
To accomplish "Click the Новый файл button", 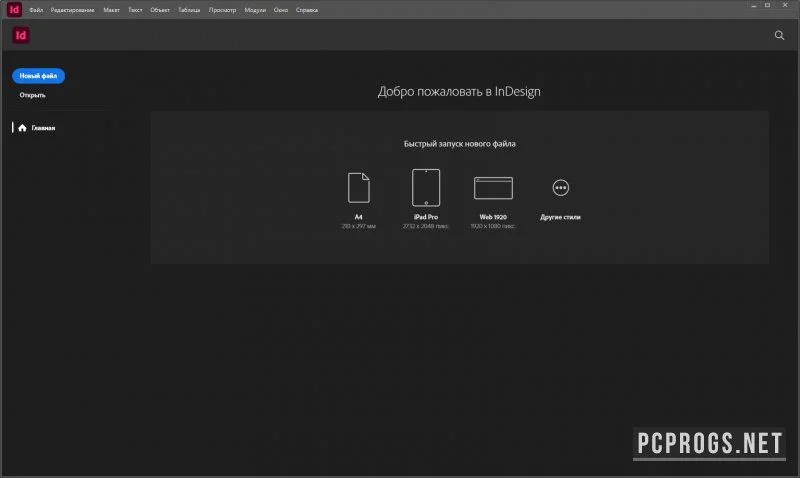I will [x=38, y=76].
